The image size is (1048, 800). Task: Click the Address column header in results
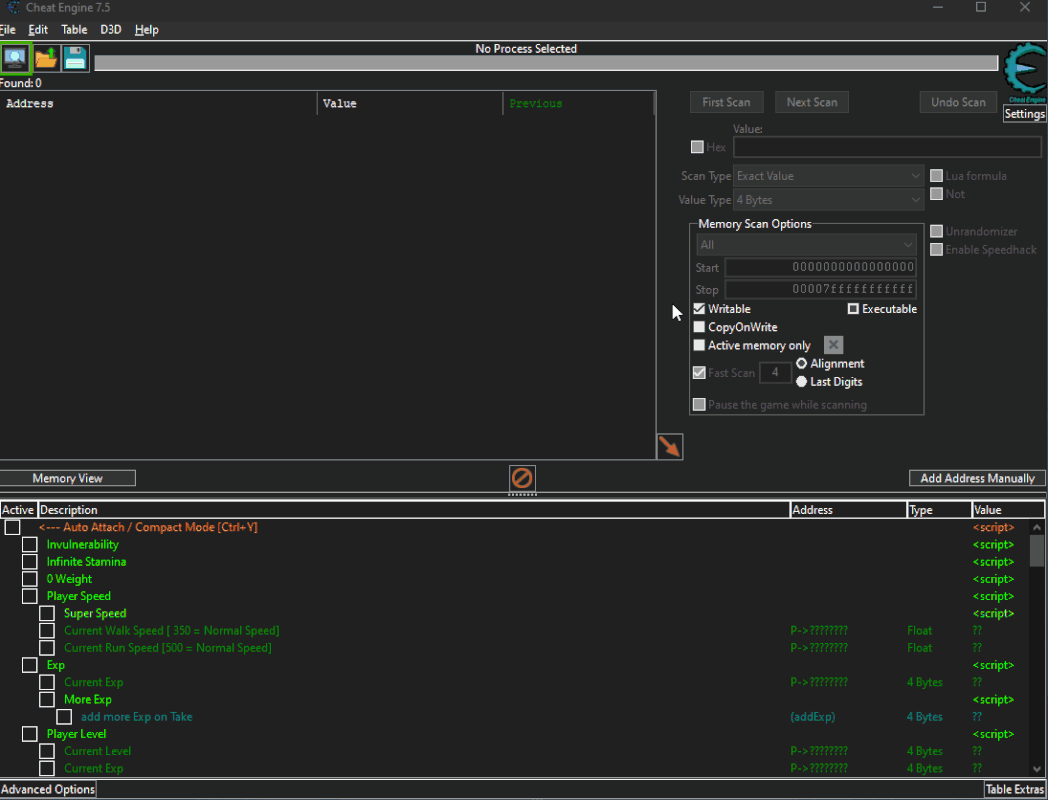pyautogui.click(x=158, y=104)
